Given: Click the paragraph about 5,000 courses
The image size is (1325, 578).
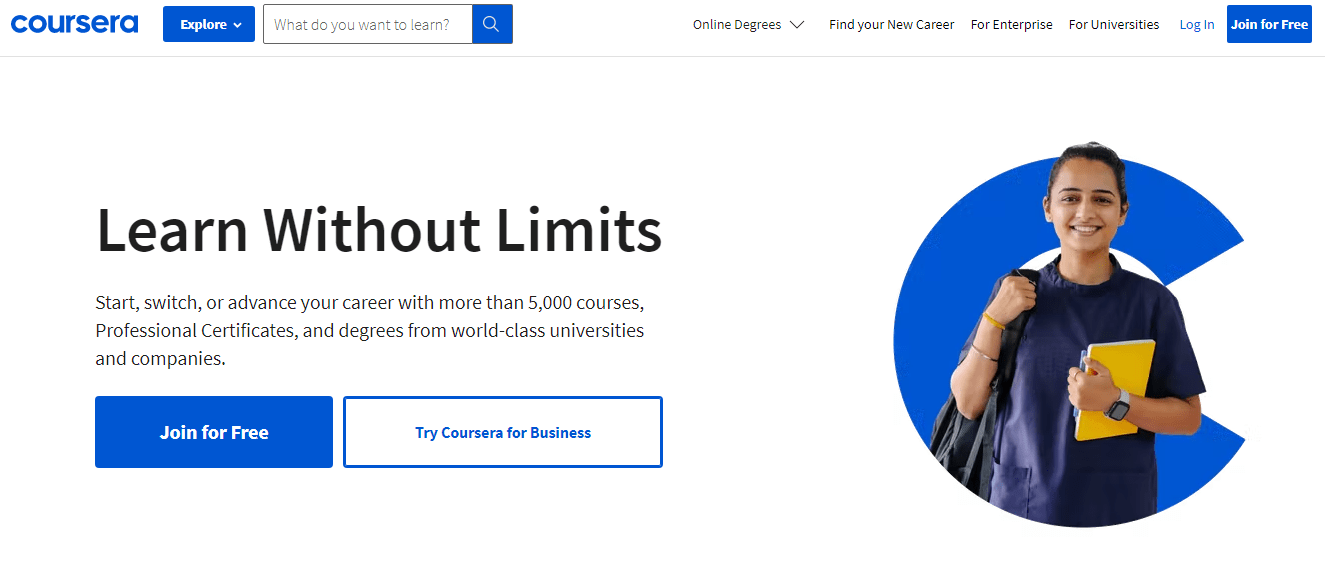Looking at the screenshot, I should pyautogui.click(x=370, y=330).
